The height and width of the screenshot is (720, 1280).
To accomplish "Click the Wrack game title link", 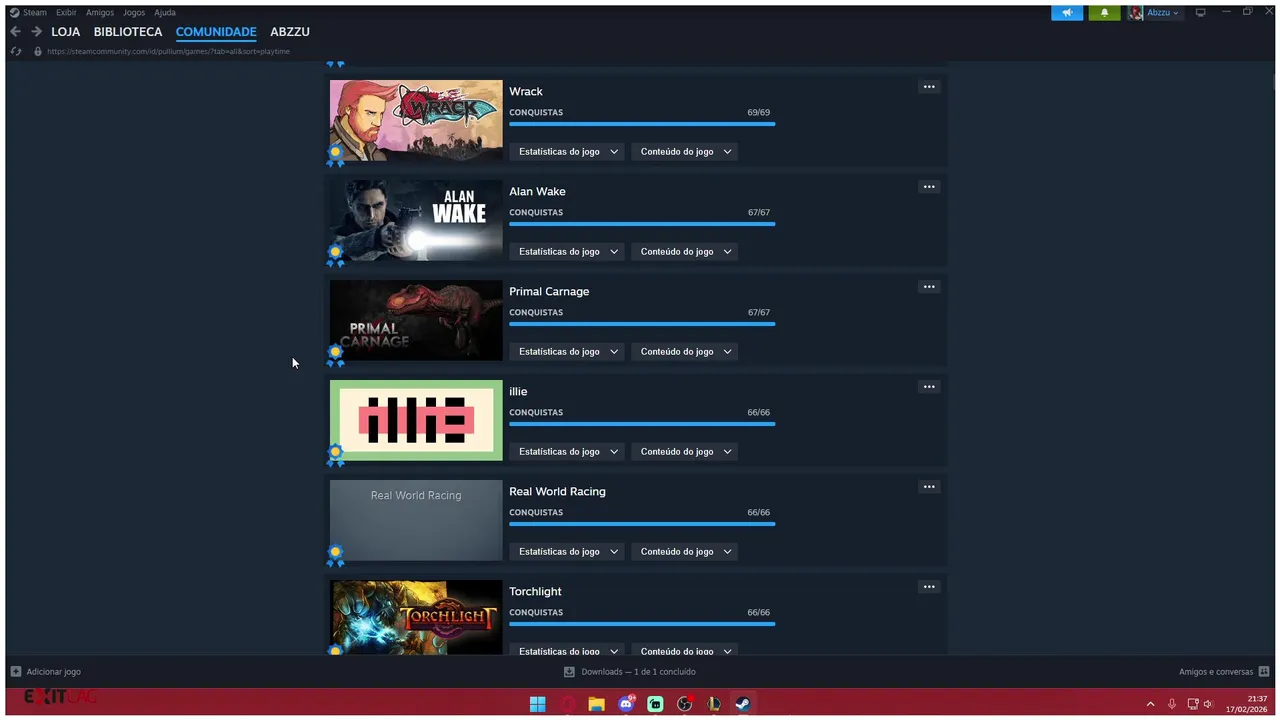I will 526,91.
